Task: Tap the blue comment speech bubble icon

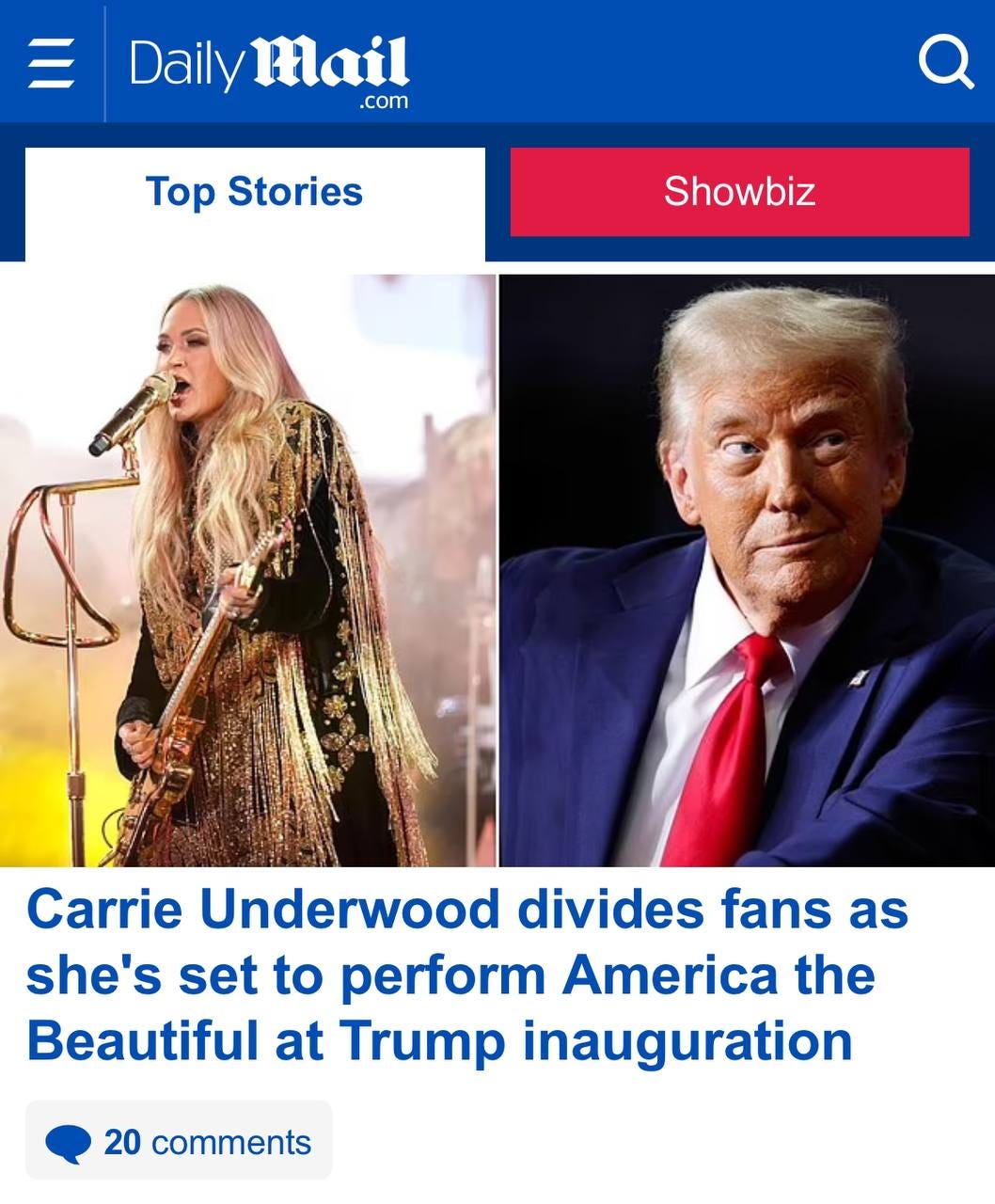Action: (69, 1144)
